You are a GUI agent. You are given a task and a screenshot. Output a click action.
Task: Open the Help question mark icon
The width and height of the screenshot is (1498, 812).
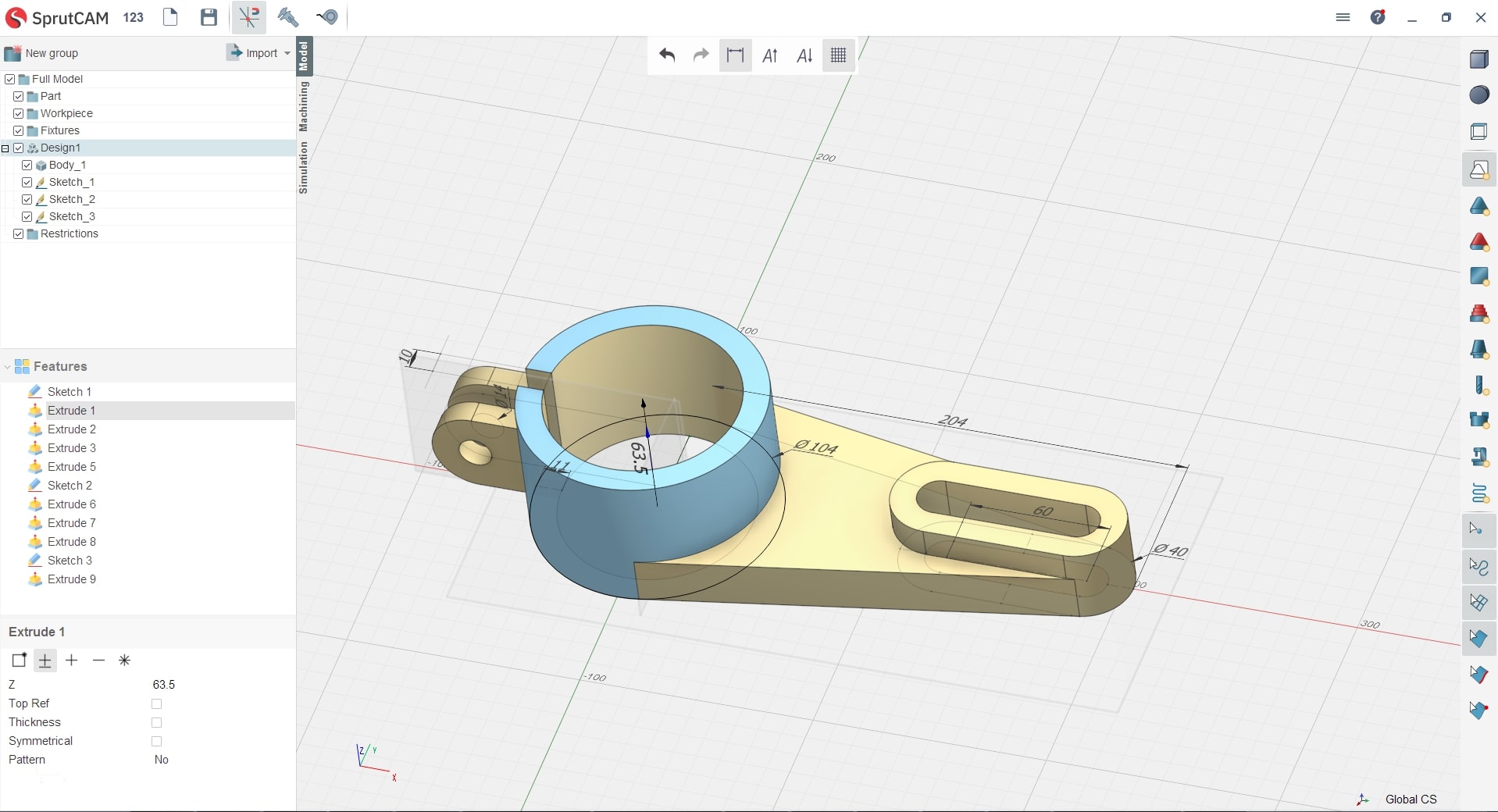(x=1379, y=17)
